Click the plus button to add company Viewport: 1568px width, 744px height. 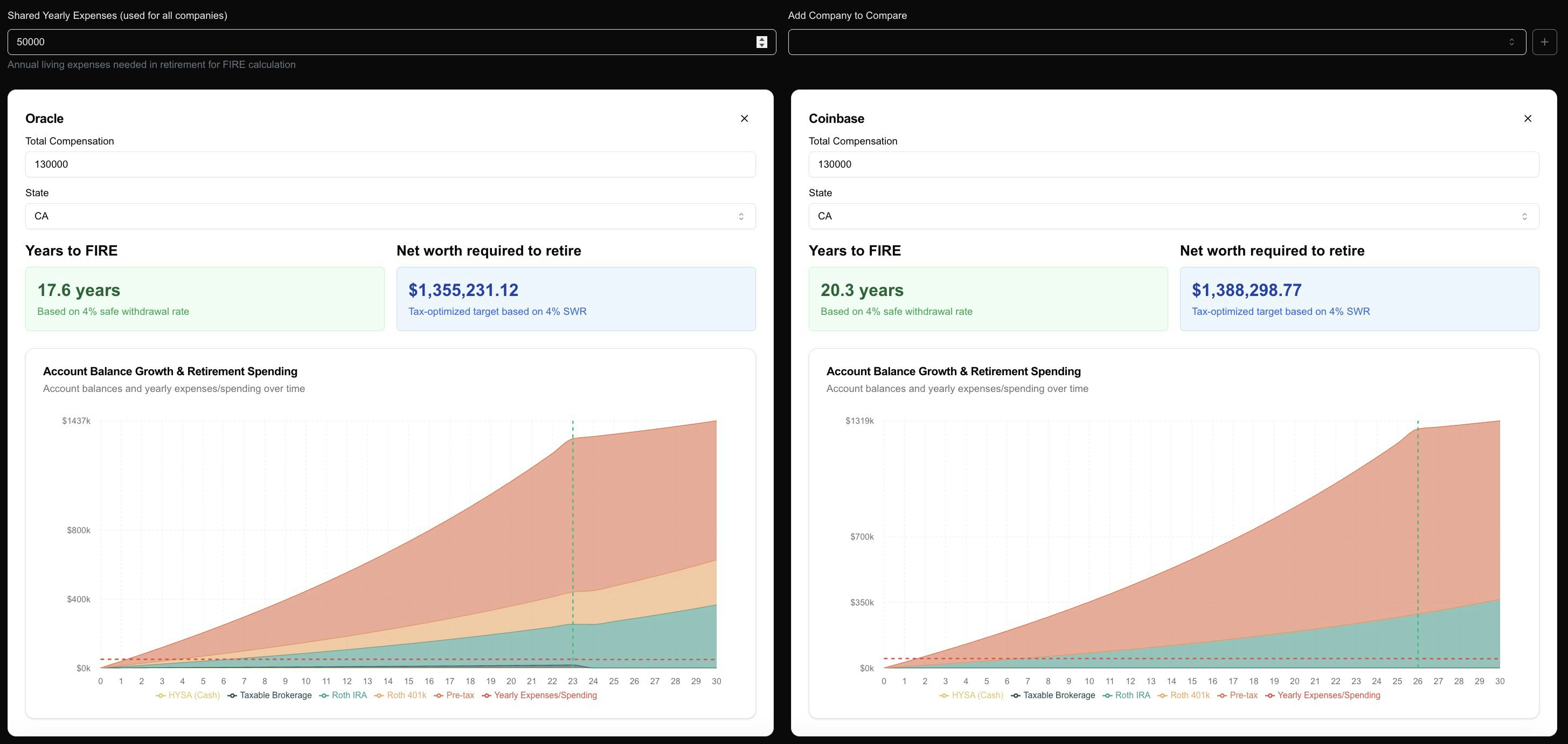[1544, 42]
